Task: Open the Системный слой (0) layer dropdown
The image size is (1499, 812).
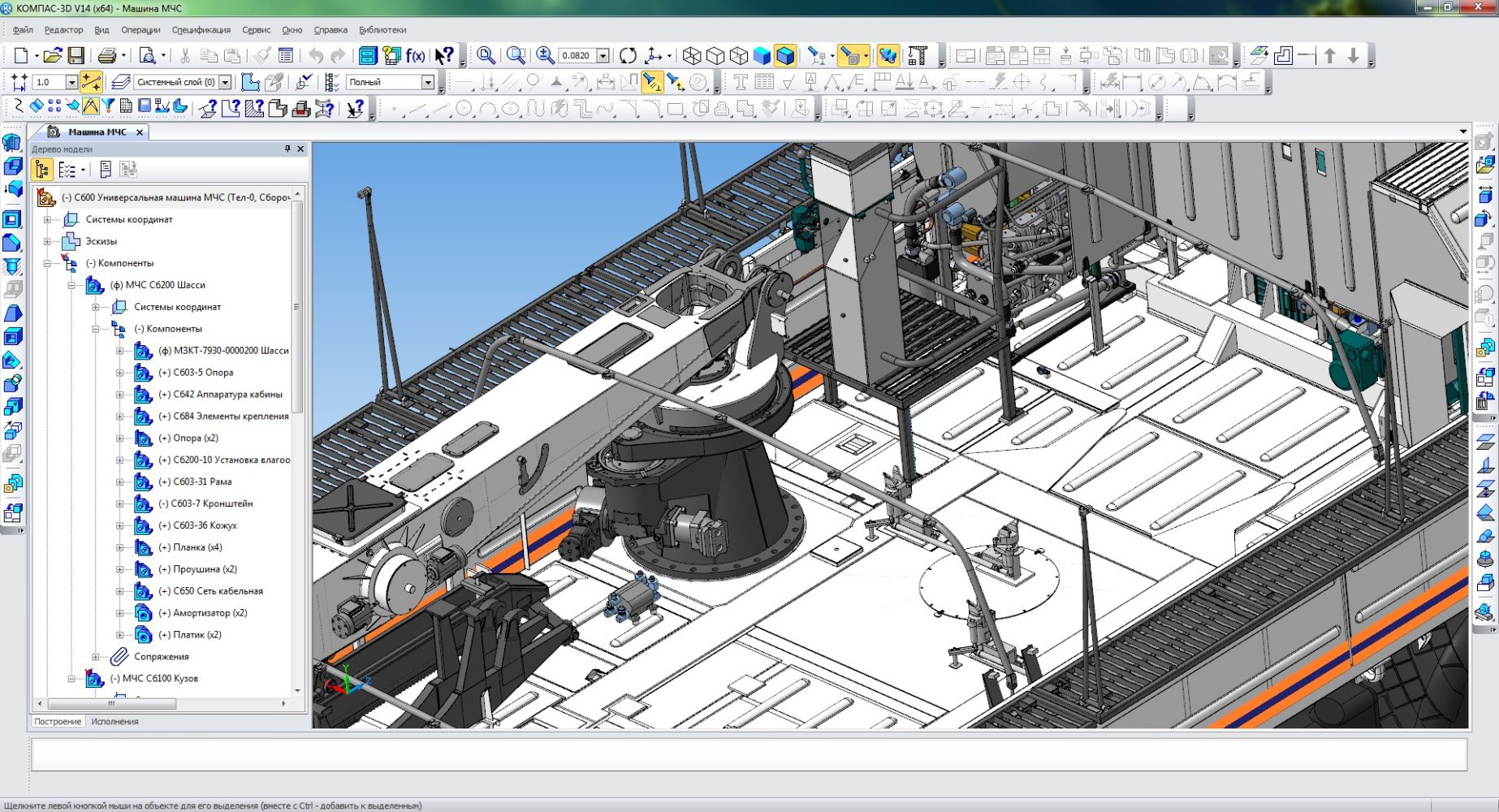Action: 225,82
